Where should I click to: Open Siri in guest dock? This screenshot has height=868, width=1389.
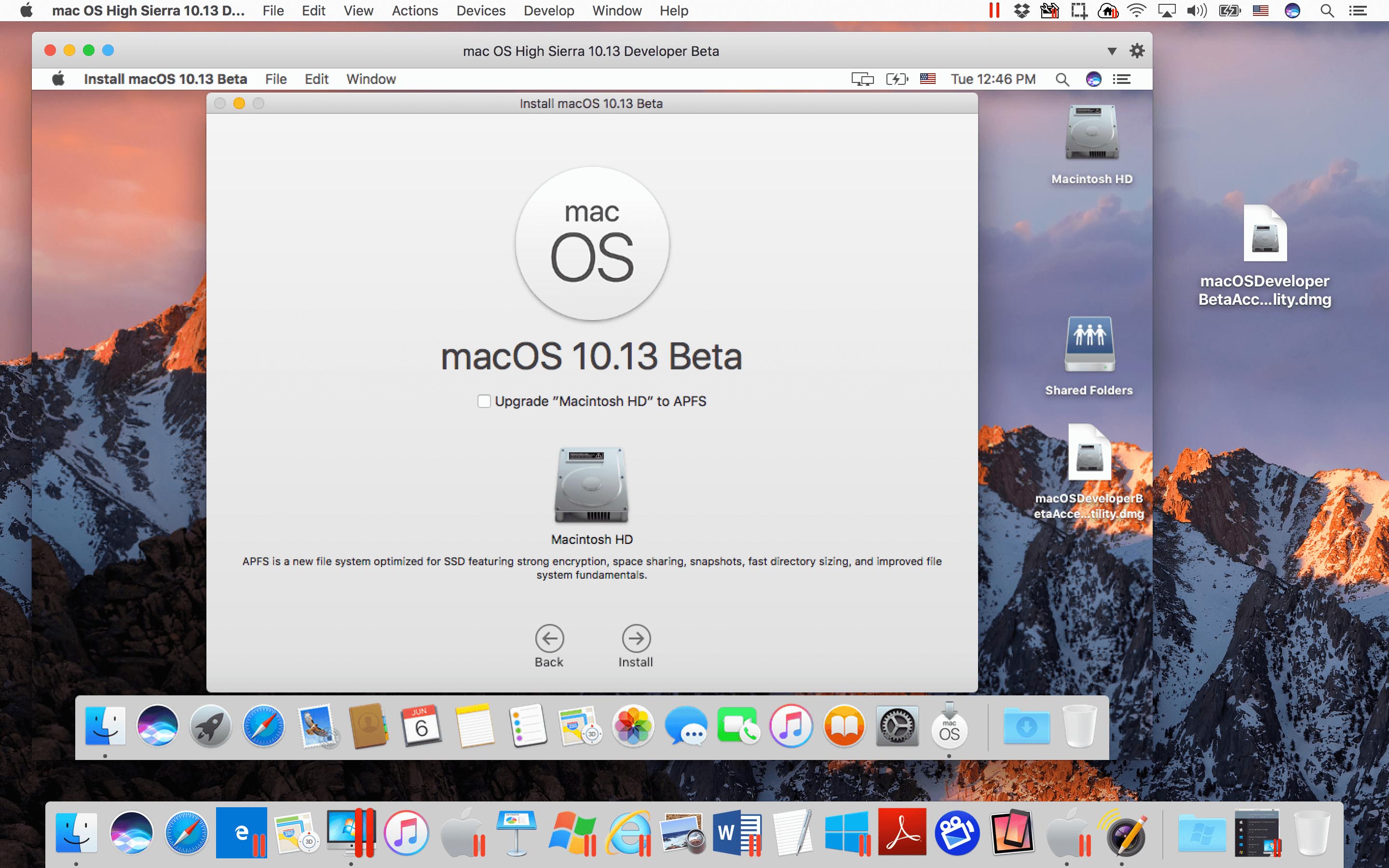(157, 726)
